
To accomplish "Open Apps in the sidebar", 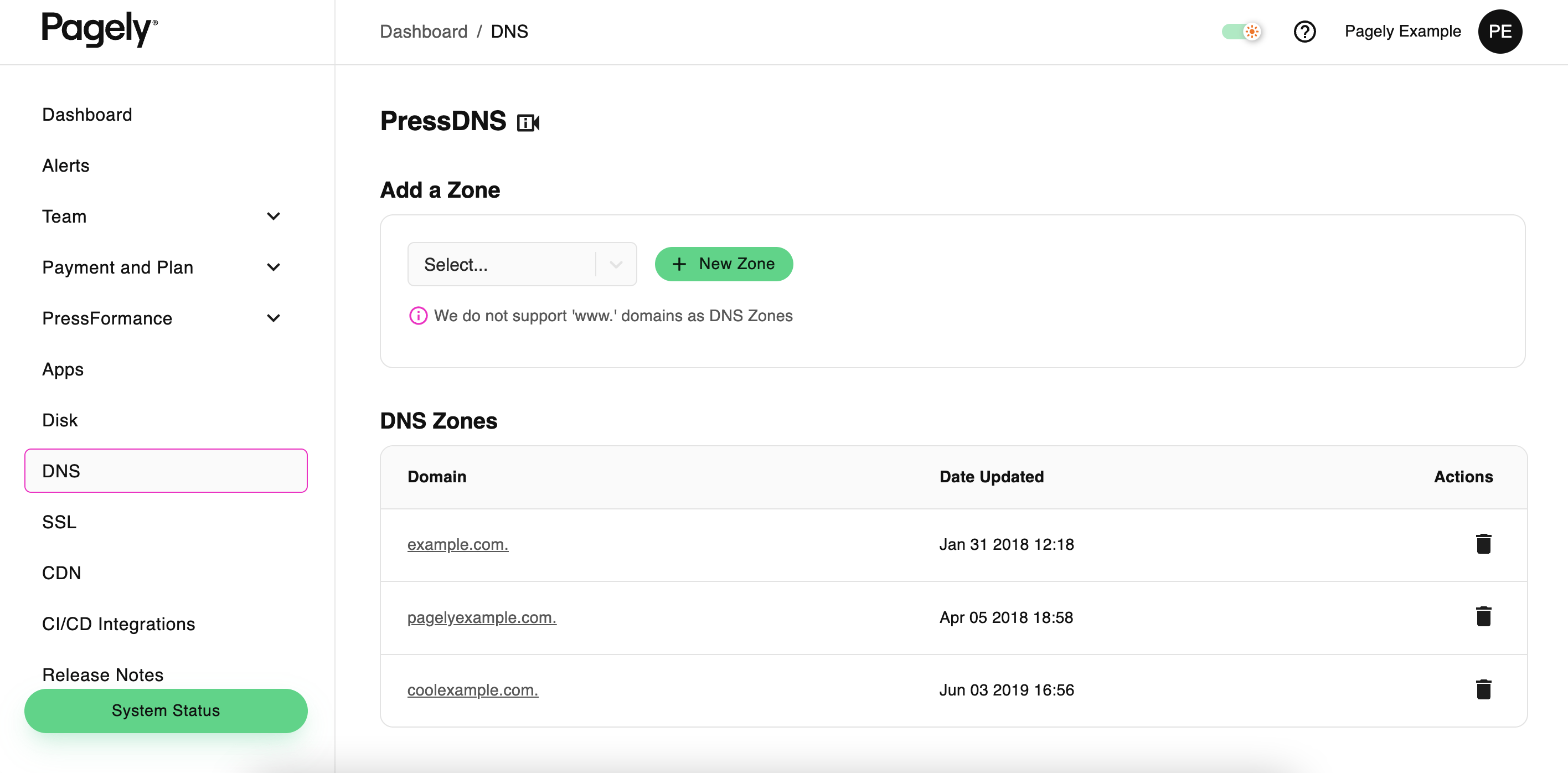I will 63,369.
